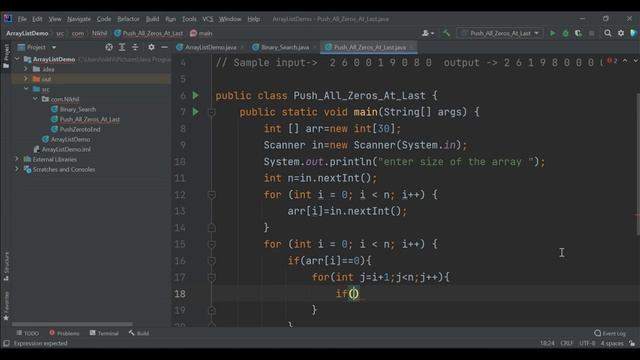
Task: Open Build tool window
Action: tap(139, 333)
